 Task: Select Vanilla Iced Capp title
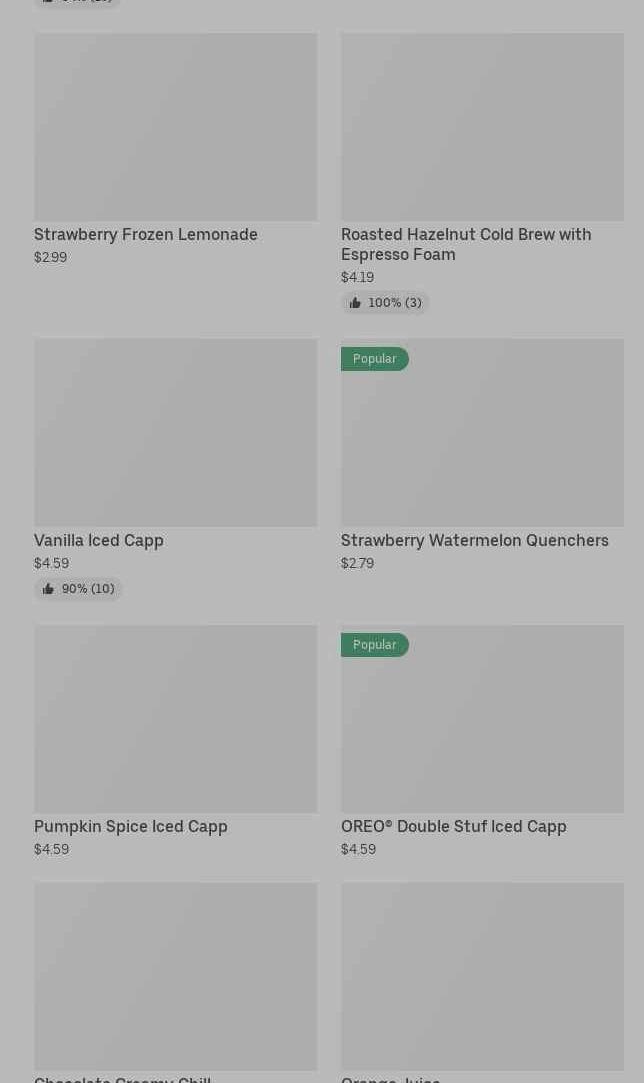coord(99,540)
